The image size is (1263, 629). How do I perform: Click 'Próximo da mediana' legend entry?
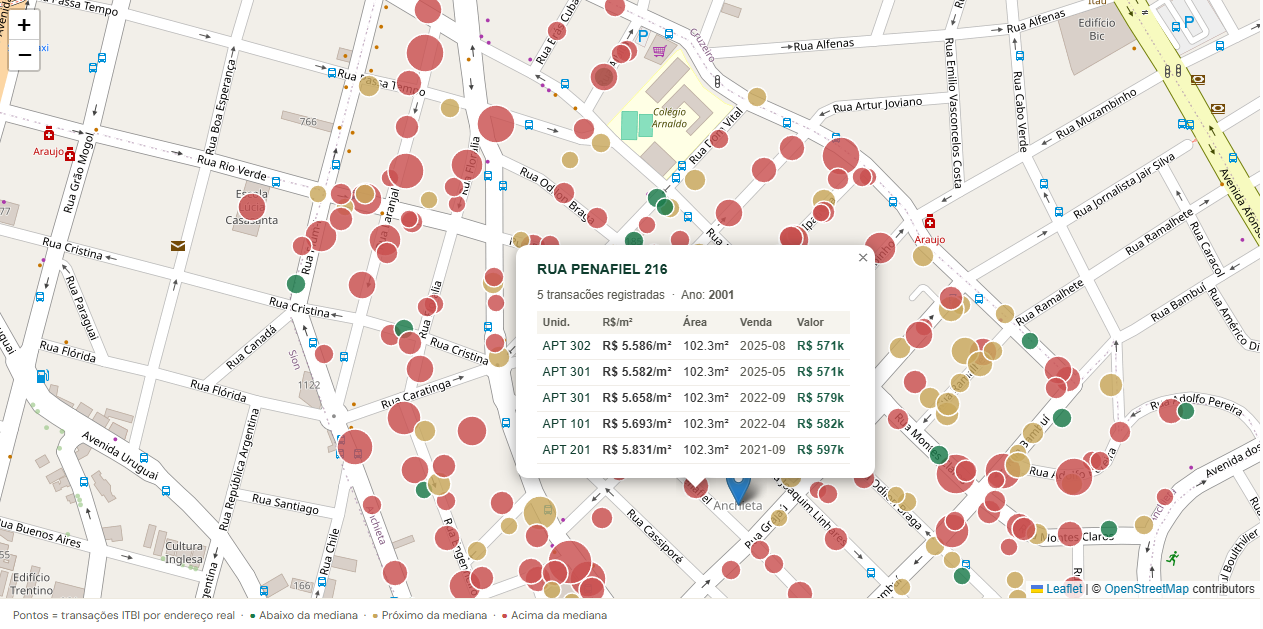coord(430,615)
